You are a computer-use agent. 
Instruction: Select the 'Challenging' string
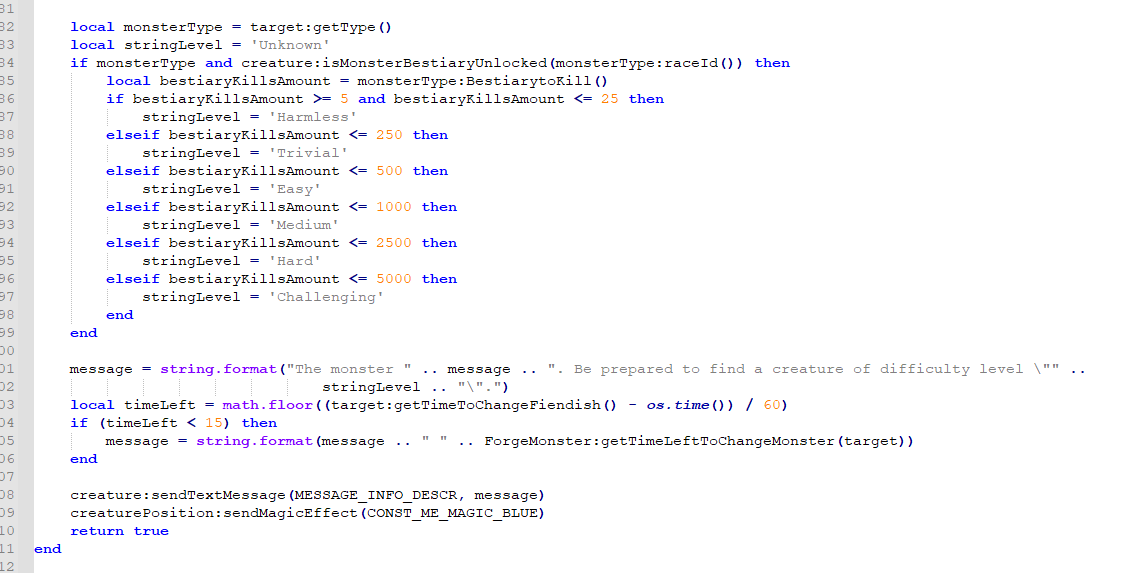[x=326, y=297]
